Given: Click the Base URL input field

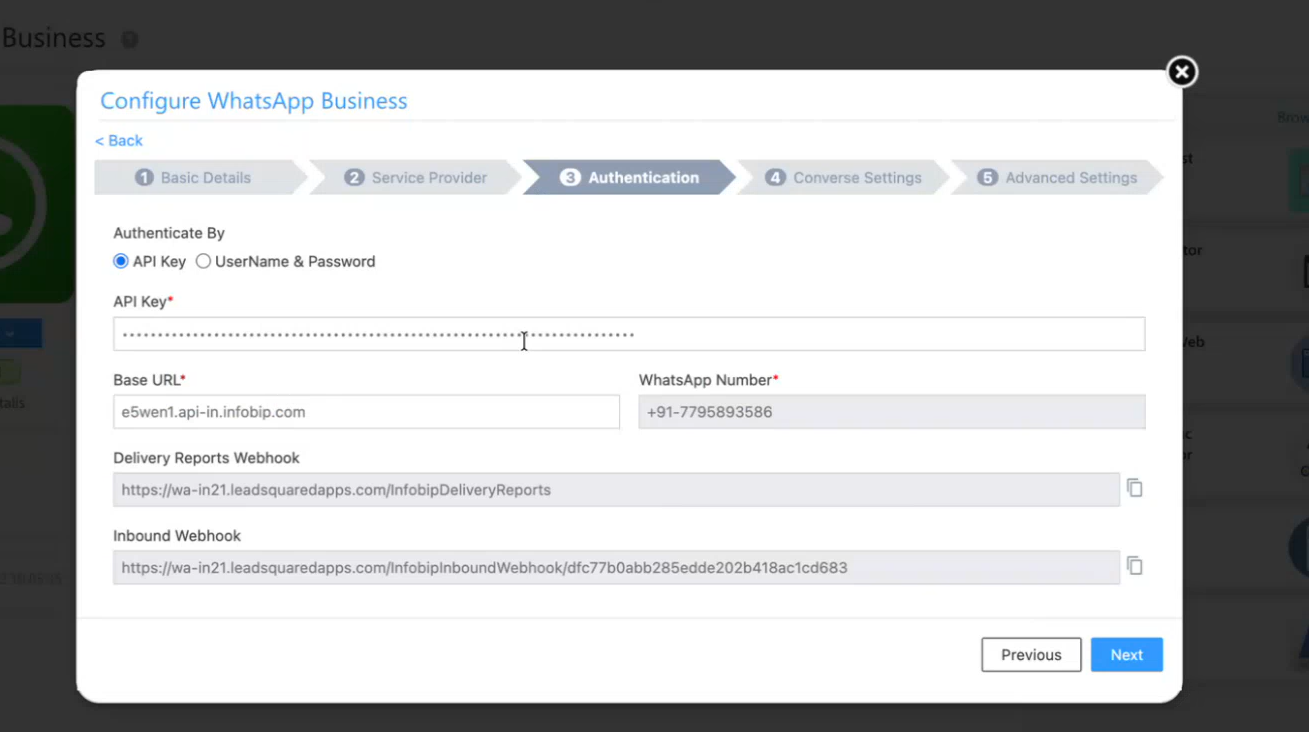Looking at the screenshot, I should [366, 412].
